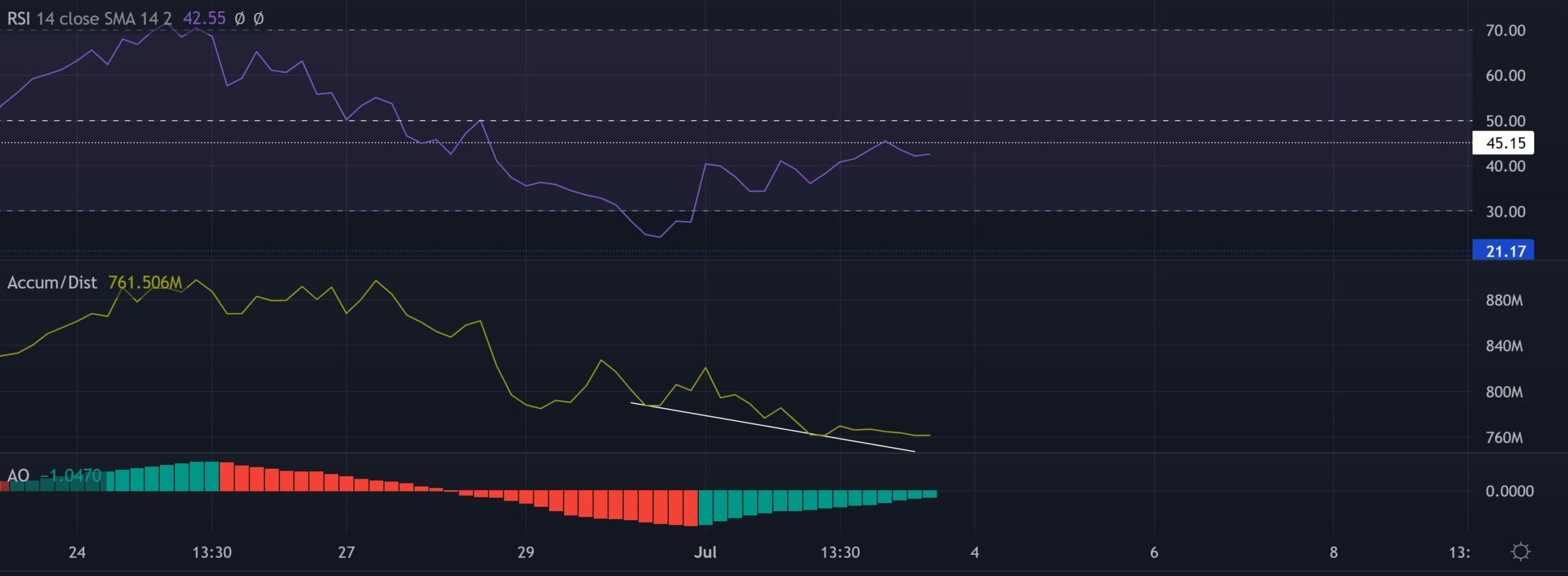Click the 27 date on time axis
Screen dimensions: 1568x576
[x=346, y=552]
